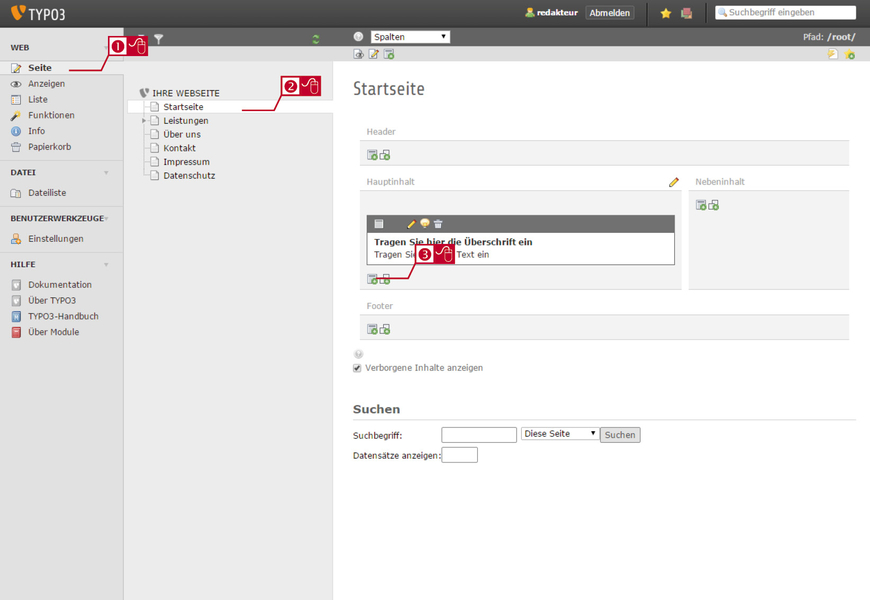Add new content element in Header column
Viewport: 870px width, 600px height.
(372, 155)
